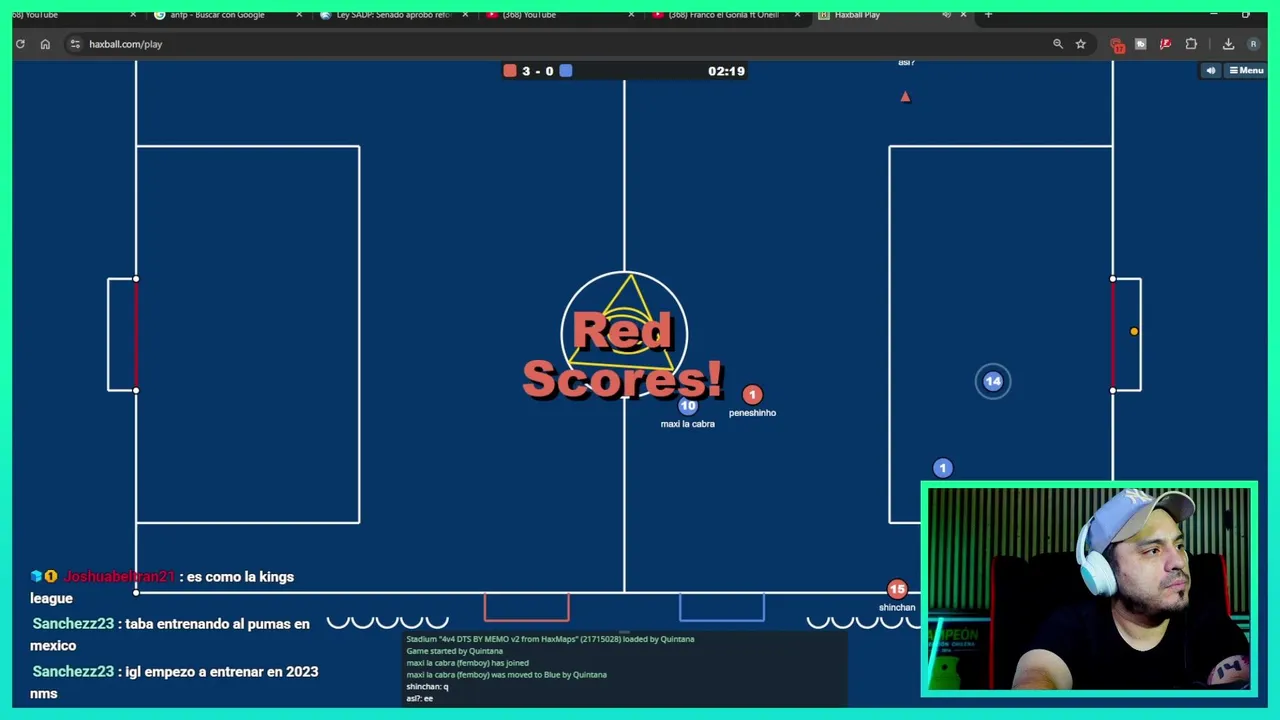Close the Franco el Gorila tab
This screenshot has height=720, width=1280.
click(x=797, y=15)
